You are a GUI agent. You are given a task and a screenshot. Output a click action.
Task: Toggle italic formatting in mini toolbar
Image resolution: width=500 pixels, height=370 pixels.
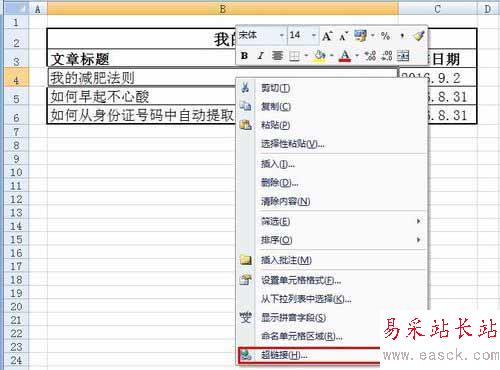pos(260,56)
